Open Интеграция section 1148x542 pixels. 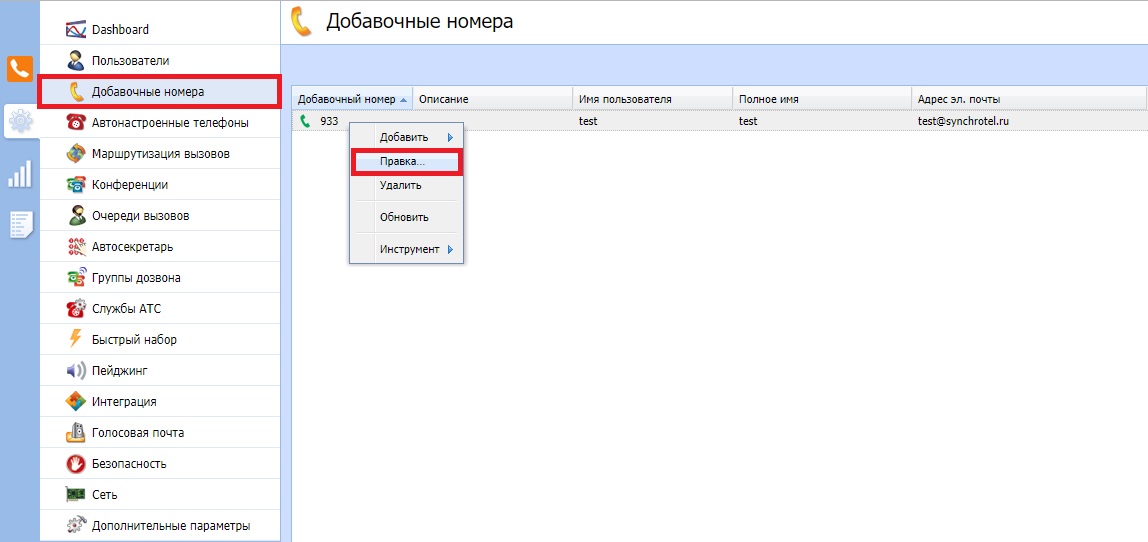pyautogui.click(x=160, y=401)
